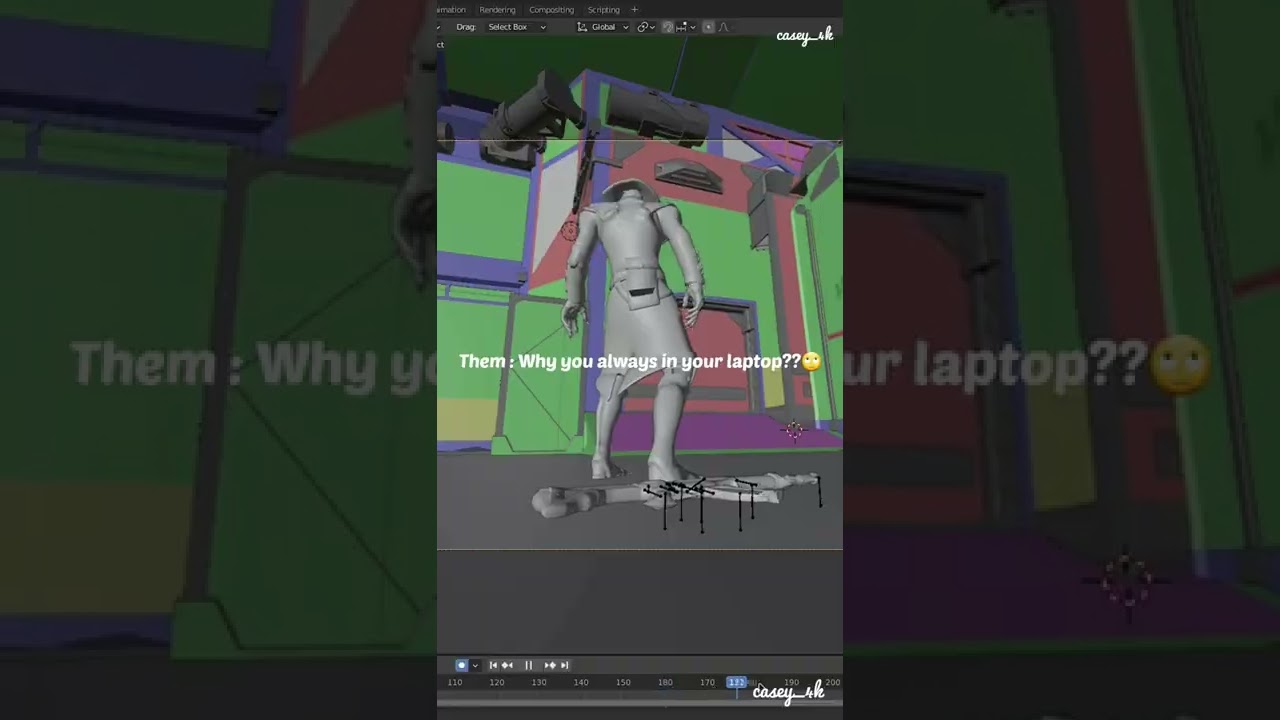
Task: Open the Global transform orientation dropdown
Action: (x=604, y=27)
